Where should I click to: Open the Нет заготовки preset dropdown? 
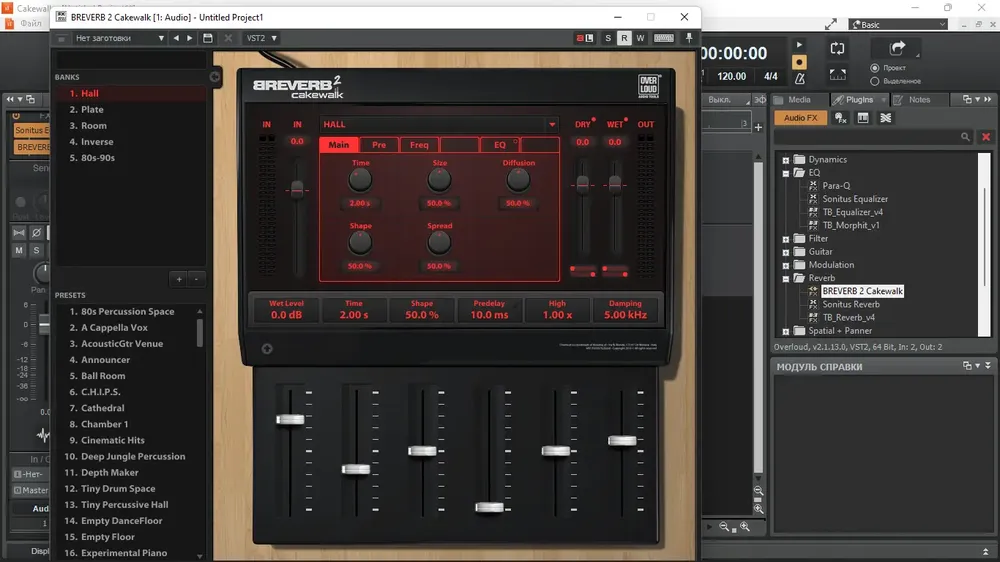pyautogui.click(x=119, y=38)
